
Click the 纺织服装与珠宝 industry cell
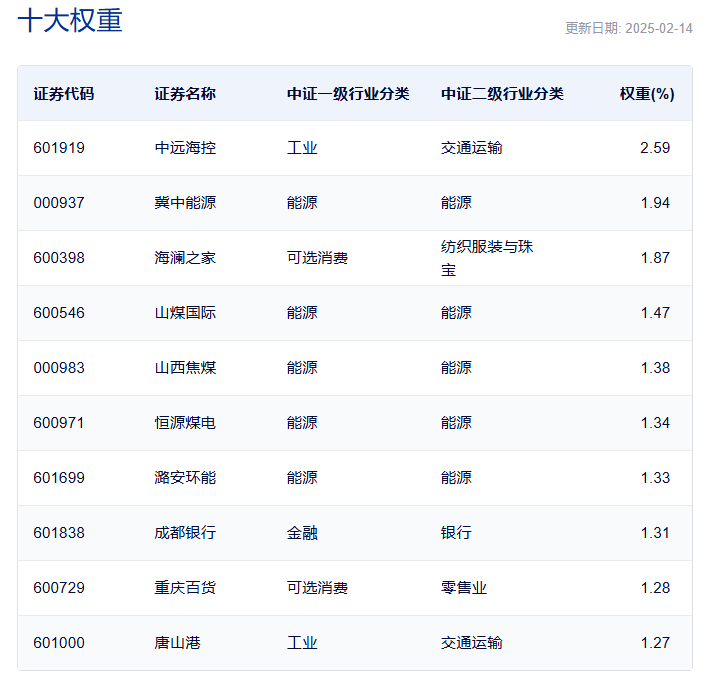coord(487,258)
